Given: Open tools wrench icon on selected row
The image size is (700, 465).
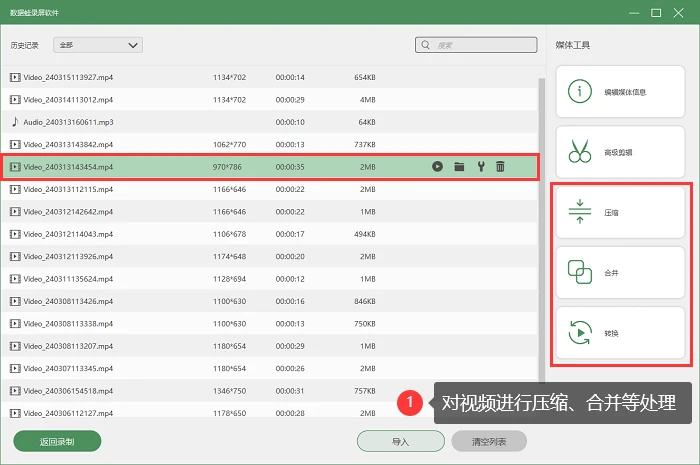Looking at the screenshot, I should 481,166.
